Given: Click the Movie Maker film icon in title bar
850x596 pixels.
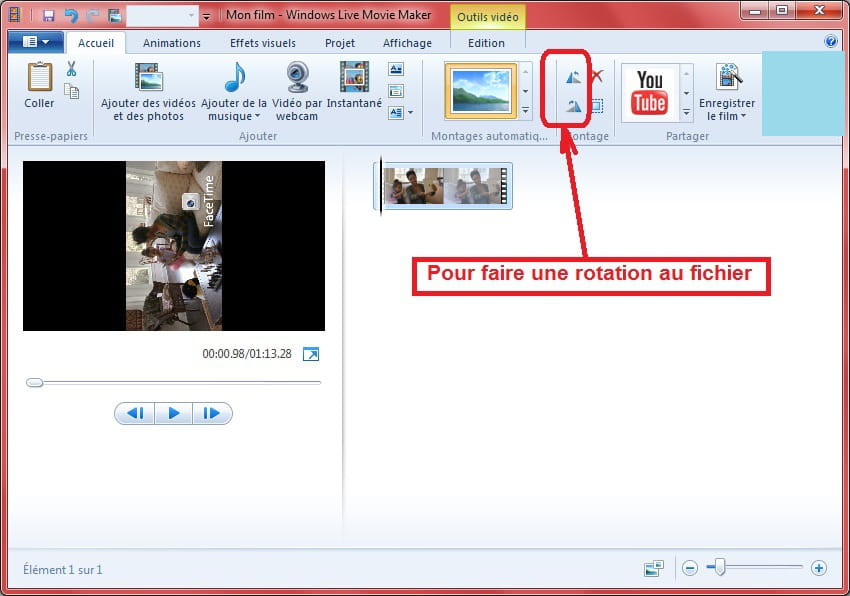Looking at the screenshot, I should click(15, 15).
